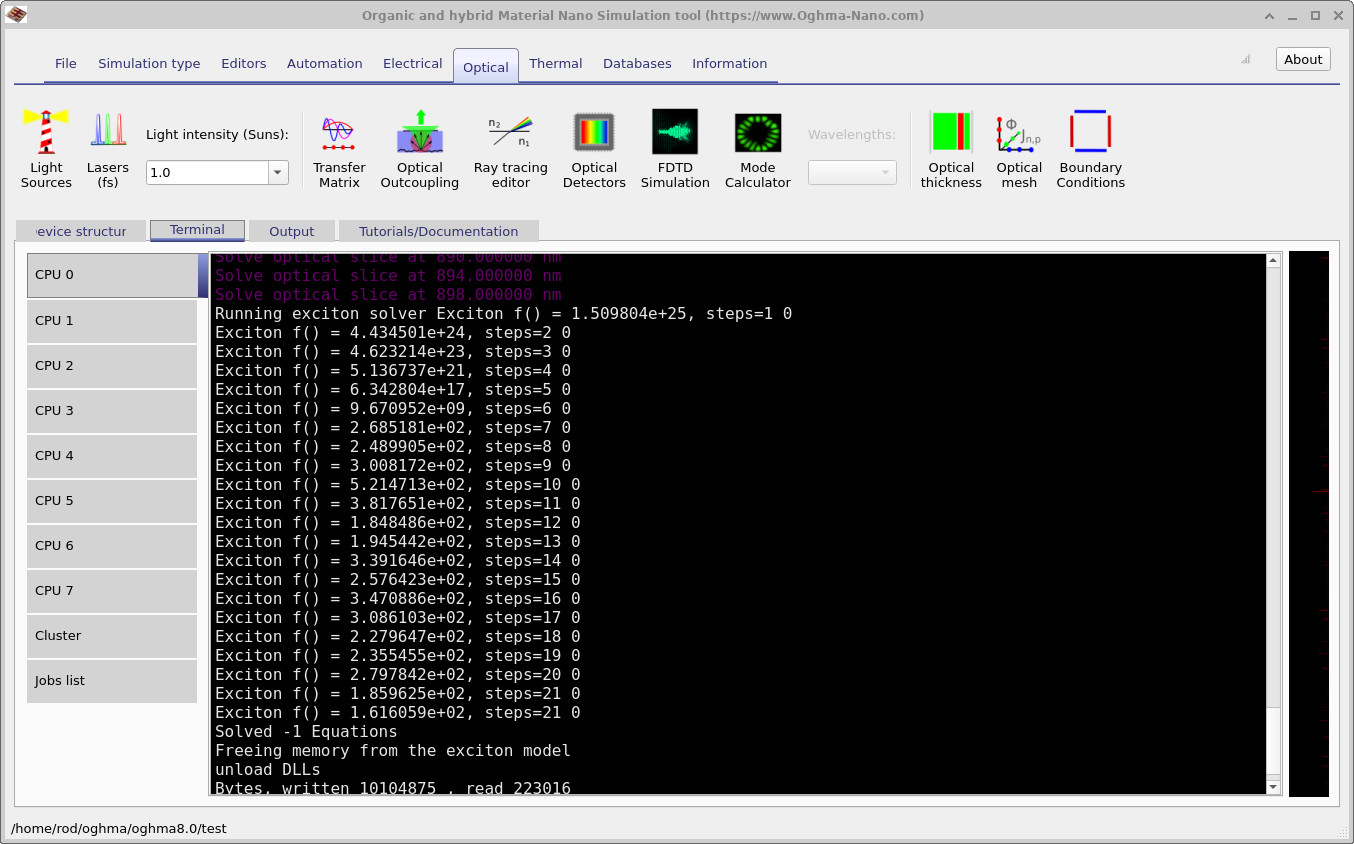1354x844 pixels.
Task: Click the 'Running exciton solver' terminal line
Action: pos(503,314)
